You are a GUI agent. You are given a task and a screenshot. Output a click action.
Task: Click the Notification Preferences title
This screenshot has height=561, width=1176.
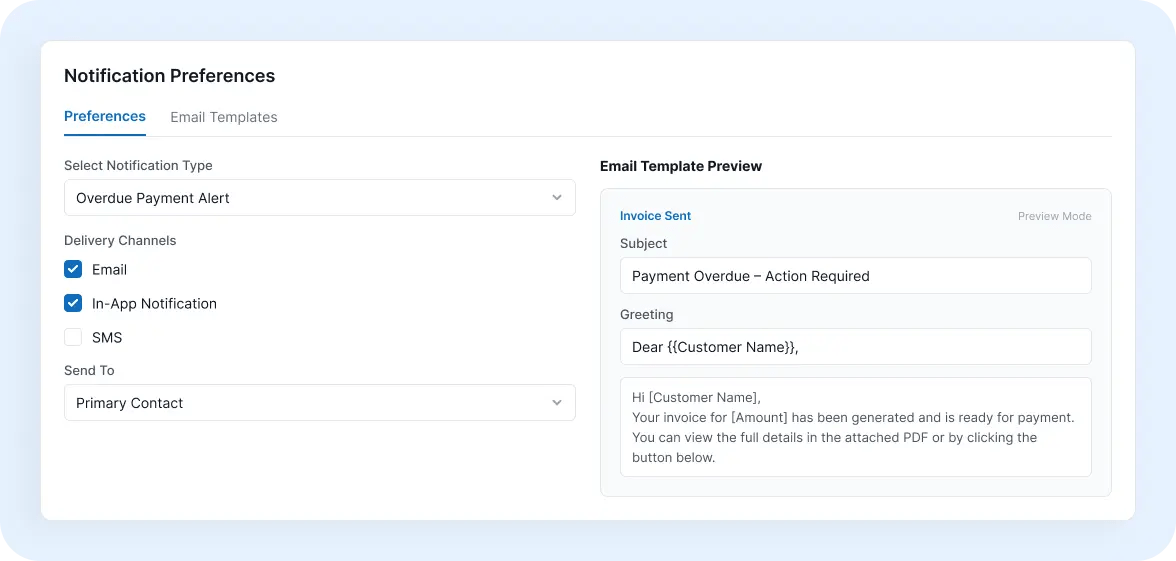(170, 76)
